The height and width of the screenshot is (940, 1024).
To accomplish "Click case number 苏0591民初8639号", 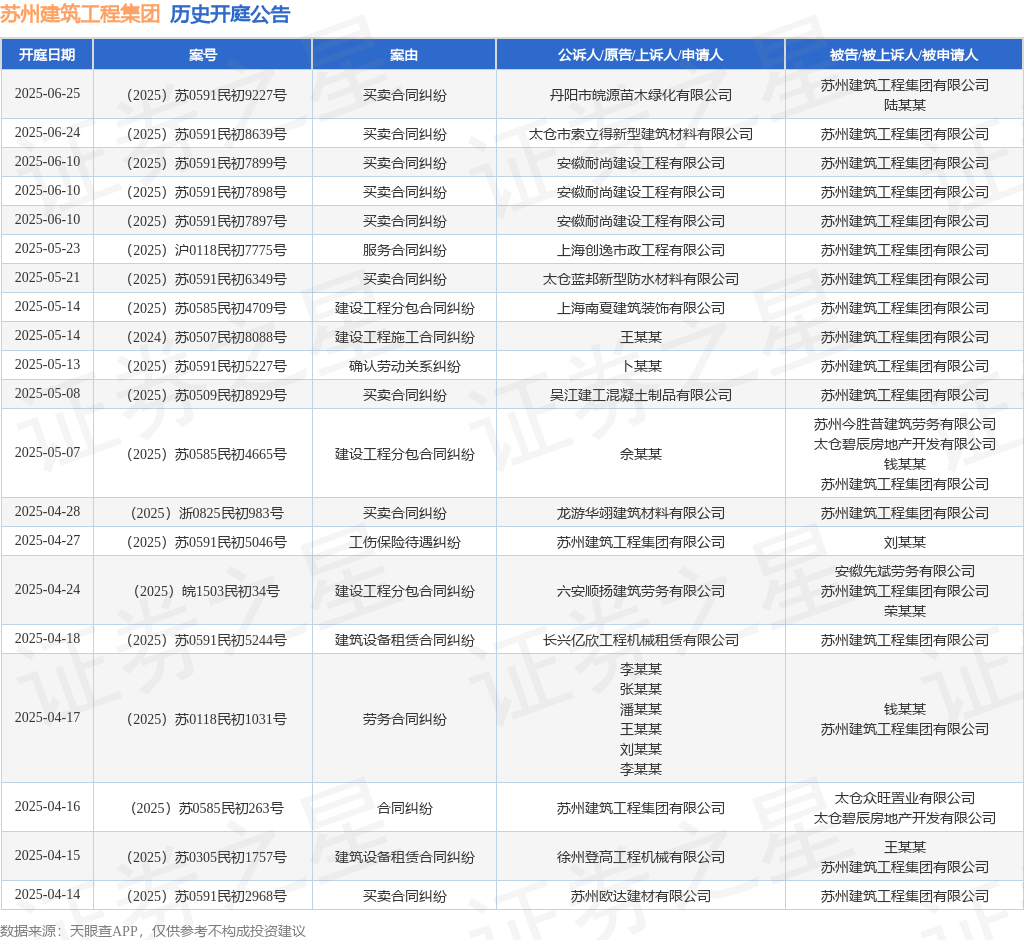I will pyautogui.click(x=206, y=135).
